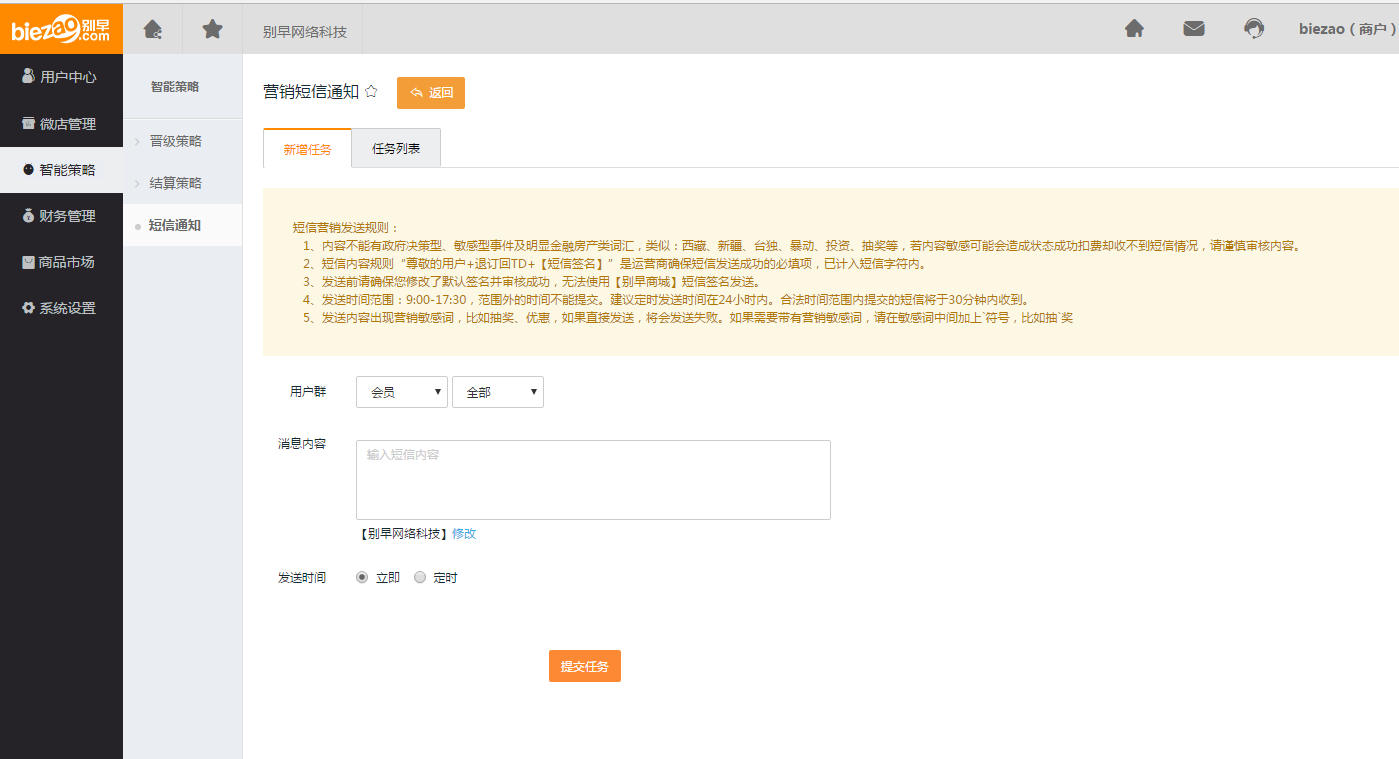Select the 定时 scheduled radio button

[x=420, y=578]
